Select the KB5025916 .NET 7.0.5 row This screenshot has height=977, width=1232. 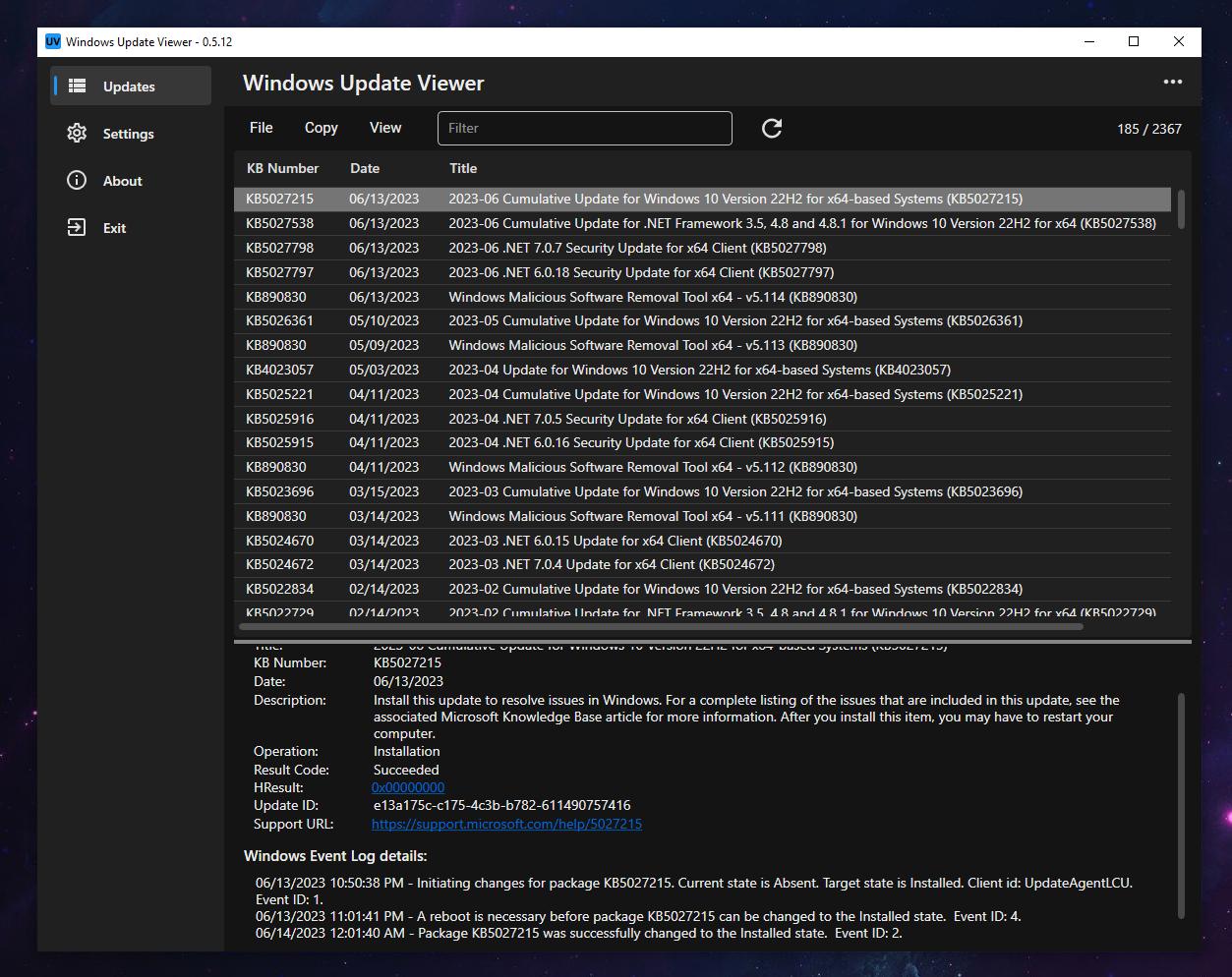click(702, 419)
